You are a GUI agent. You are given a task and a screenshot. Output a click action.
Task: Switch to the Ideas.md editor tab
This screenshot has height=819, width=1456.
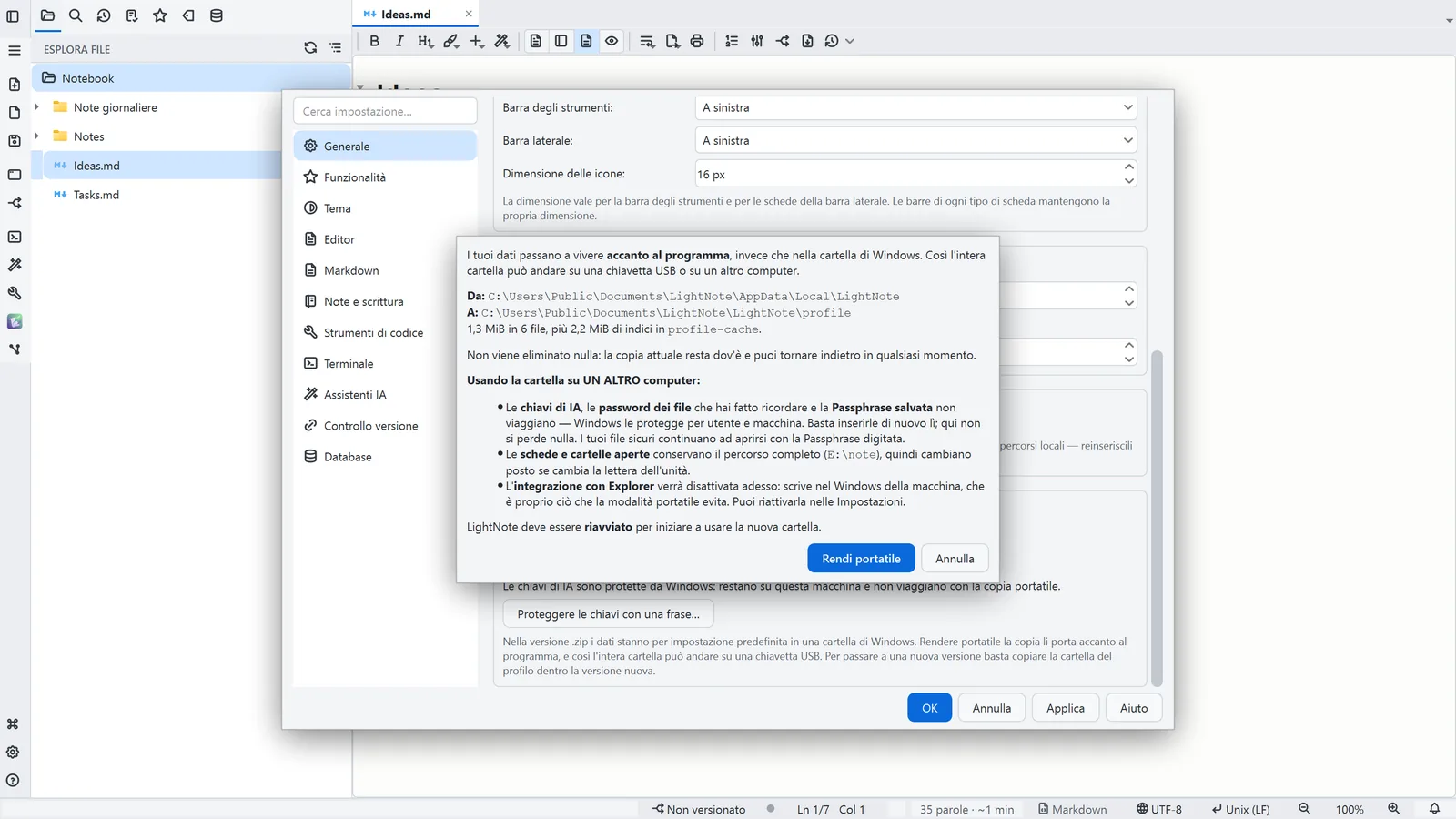[417, 14]
